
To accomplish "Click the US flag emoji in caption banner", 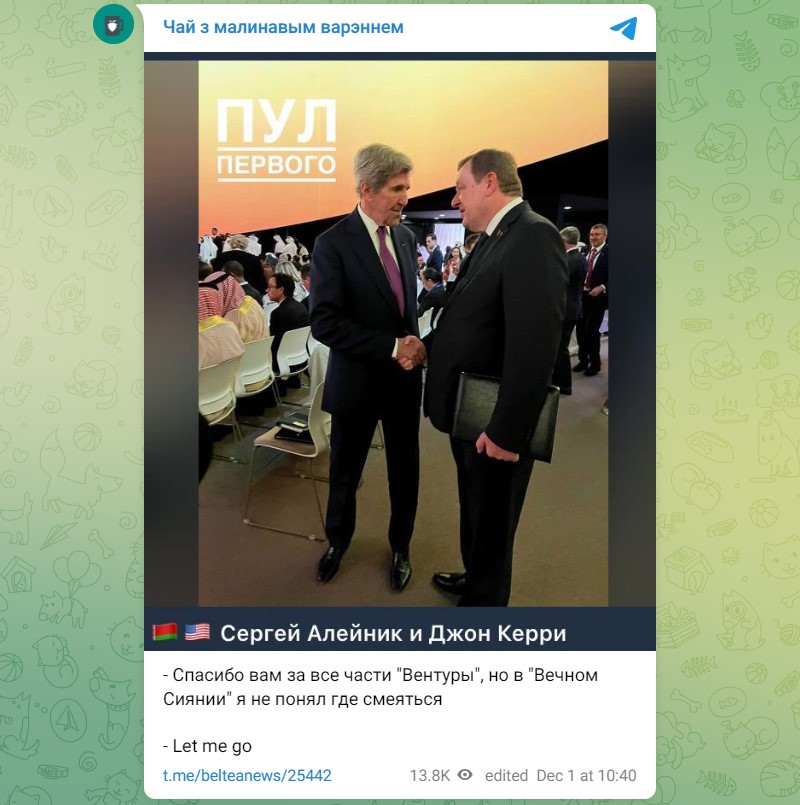I will click(197, 632).
